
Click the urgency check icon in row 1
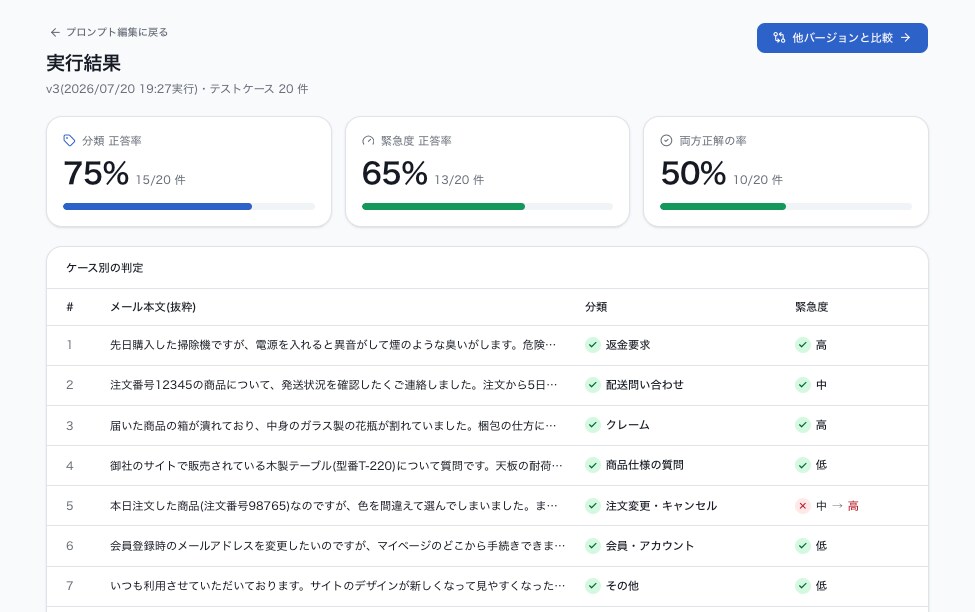[803, 345]
